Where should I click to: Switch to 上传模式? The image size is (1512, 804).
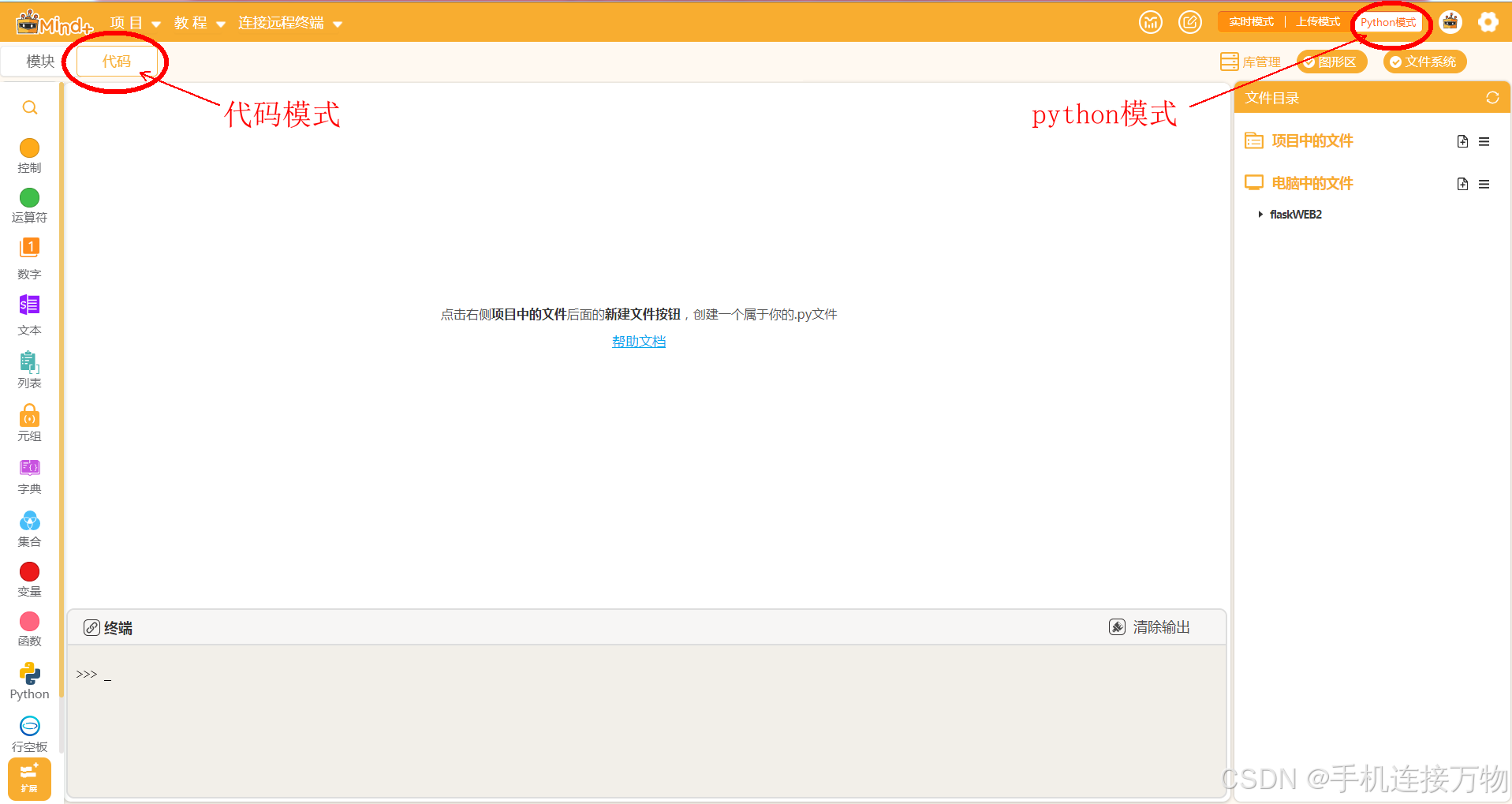point(1318,22)
